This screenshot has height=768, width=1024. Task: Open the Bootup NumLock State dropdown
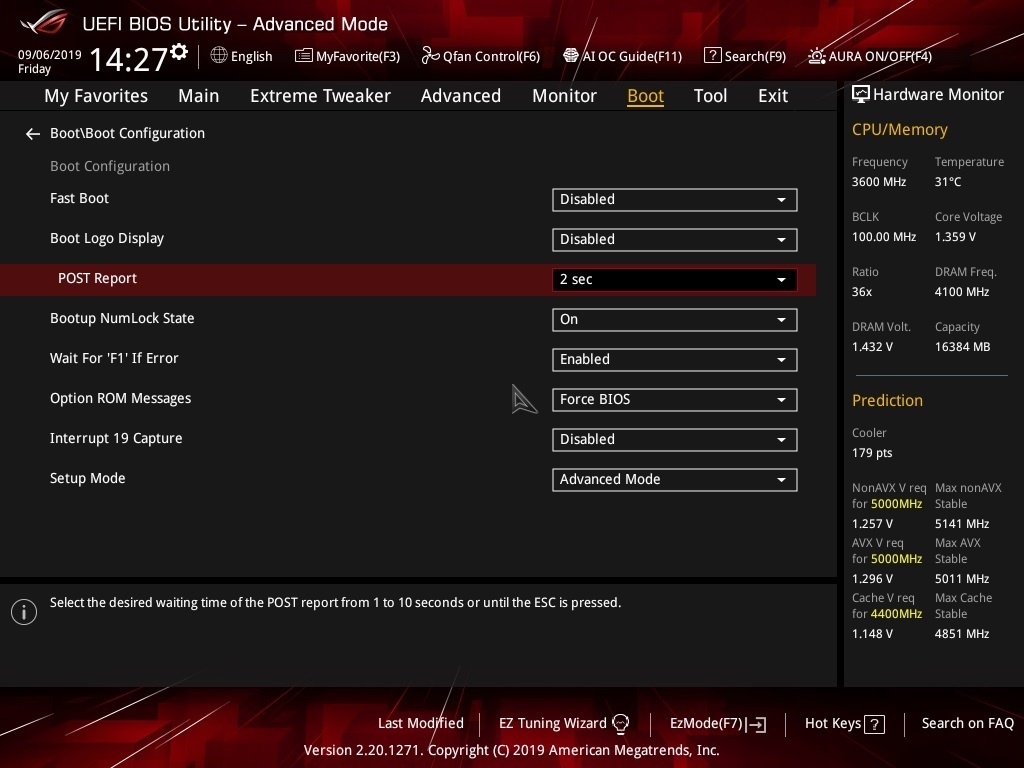(675, 320)
